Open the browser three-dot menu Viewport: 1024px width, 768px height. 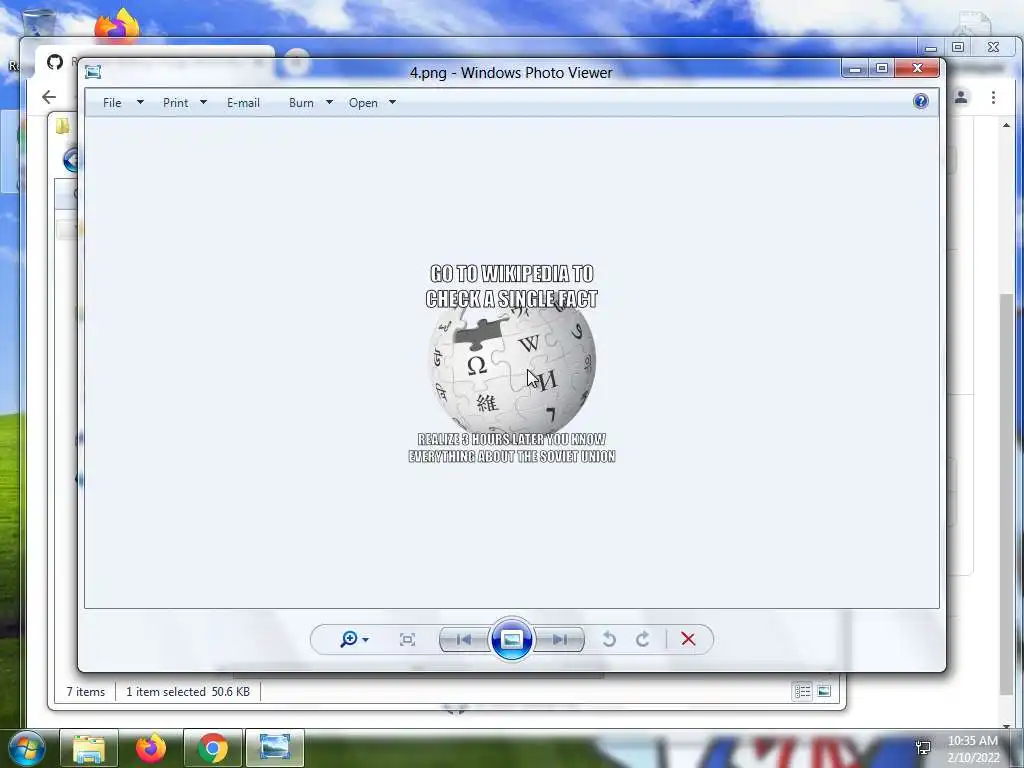tap(993, 97)
